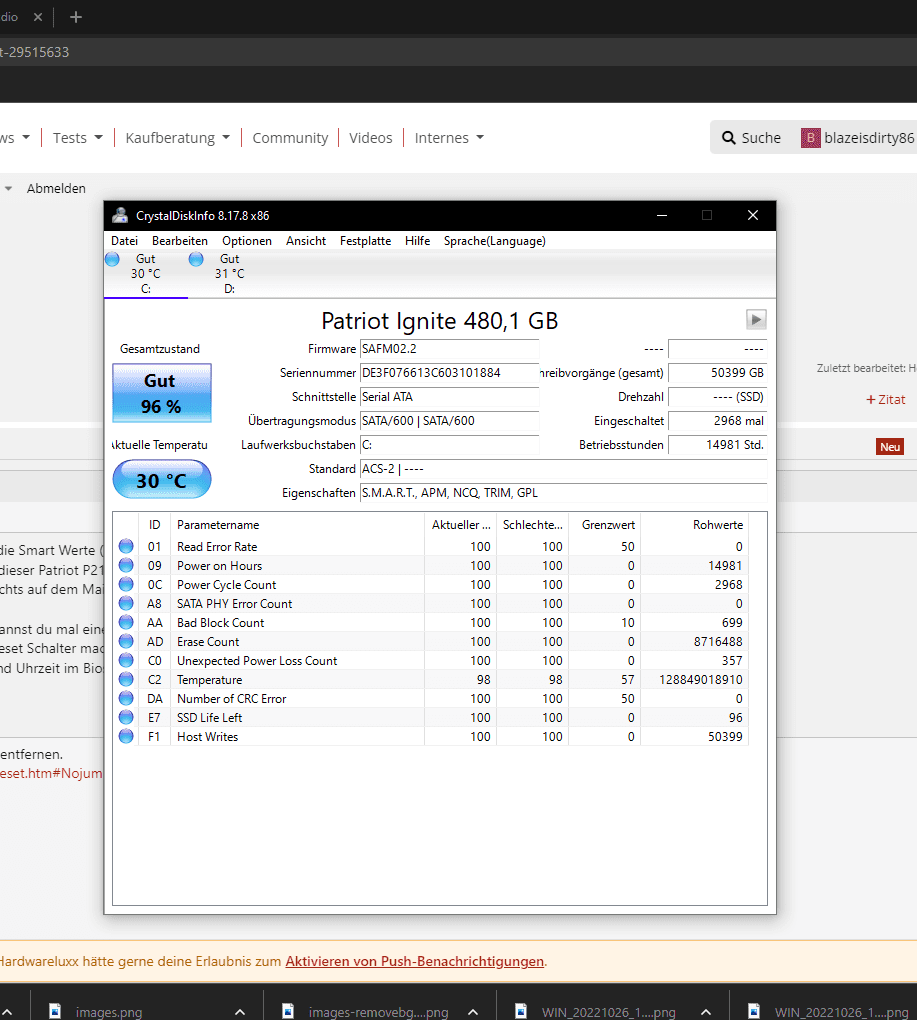The image size is (917, 1020).
Task: Expand the Kaufberatung dropdown
Action: pos(178,138)
